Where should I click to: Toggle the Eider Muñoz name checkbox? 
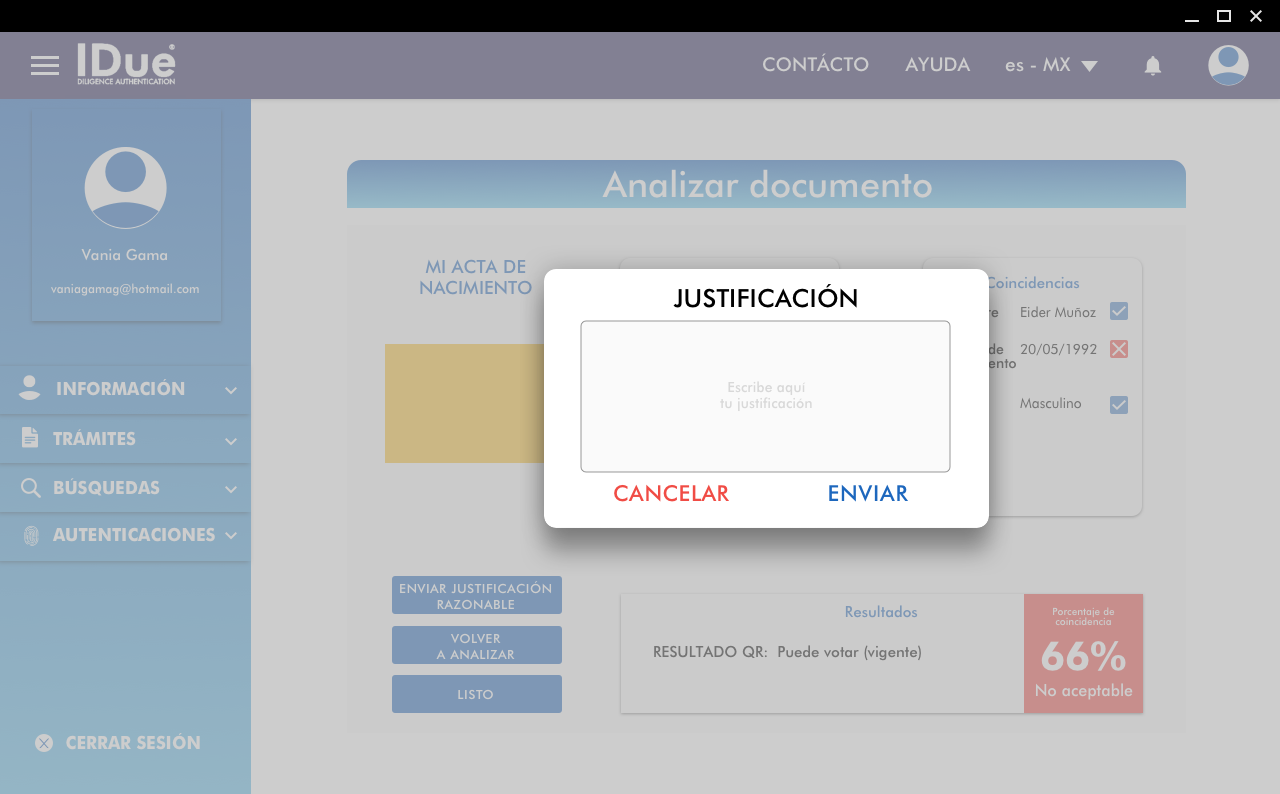coord(1119,312)
